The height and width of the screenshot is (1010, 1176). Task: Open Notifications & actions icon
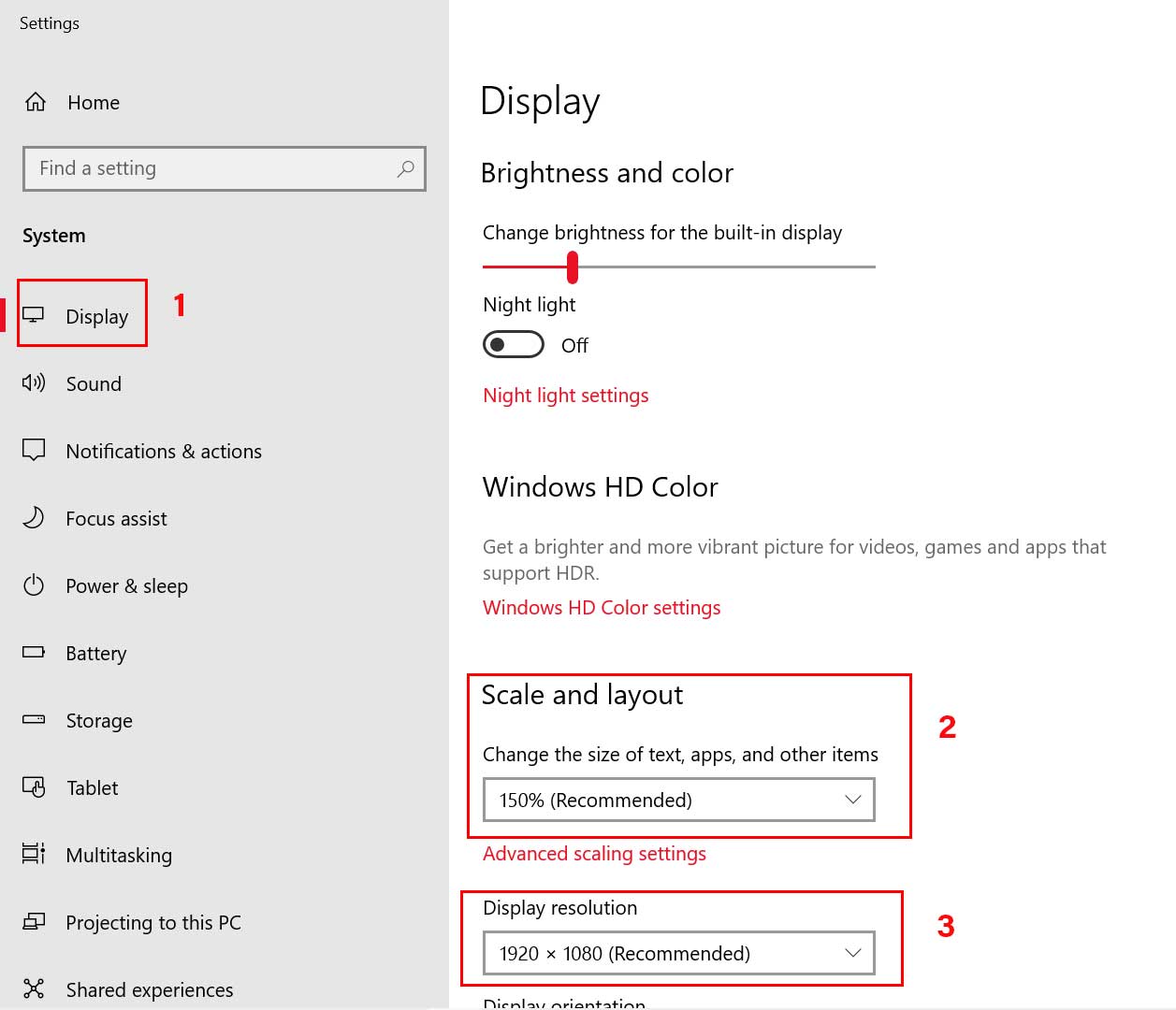tap(34, 450)
